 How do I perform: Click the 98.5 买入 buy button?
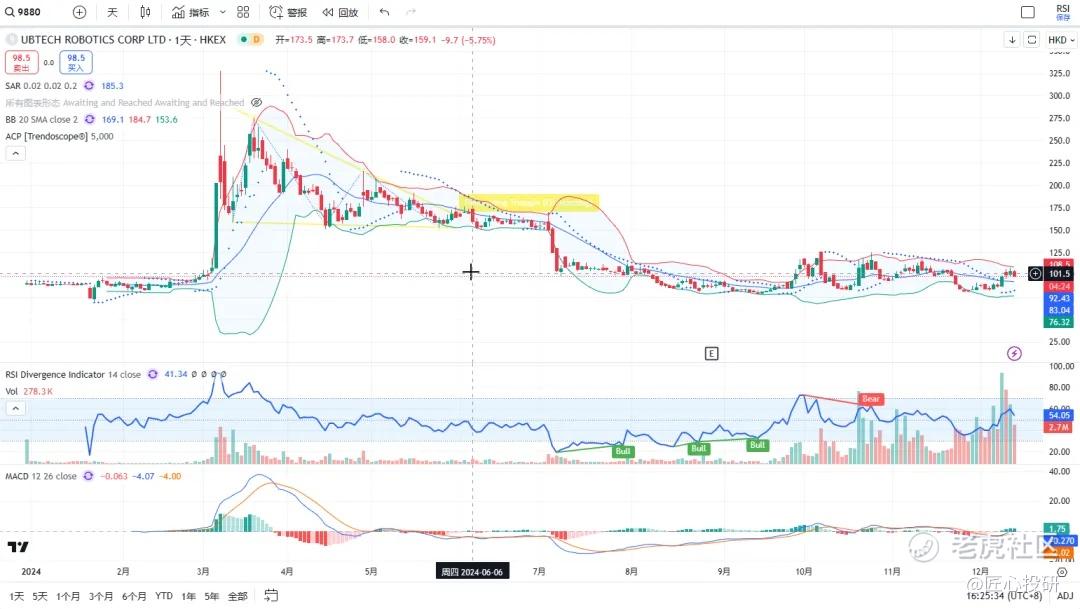[x=76, y=62]
